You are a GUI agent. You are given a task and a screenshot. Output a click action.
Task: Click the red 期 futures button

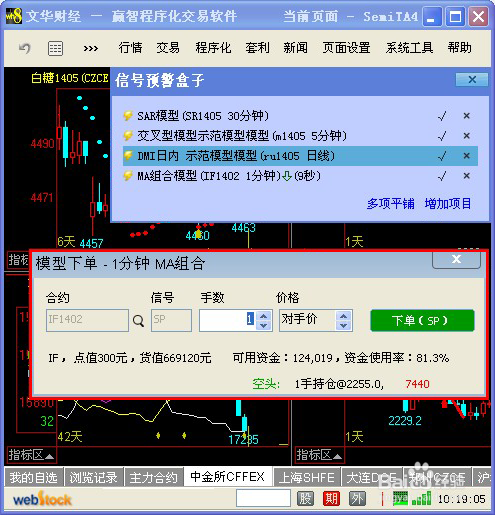point(331,499)
